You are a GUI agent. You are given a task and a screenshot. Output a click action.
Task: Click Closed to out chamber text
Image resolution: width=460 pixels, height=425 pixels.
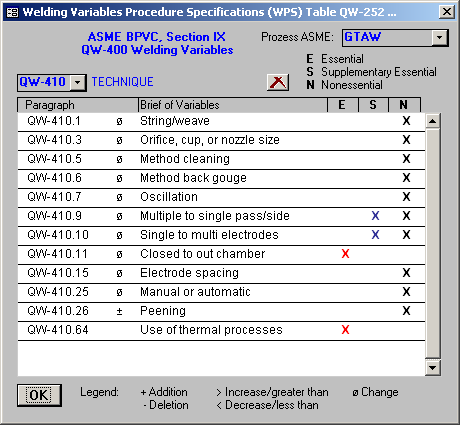point(202,254)
